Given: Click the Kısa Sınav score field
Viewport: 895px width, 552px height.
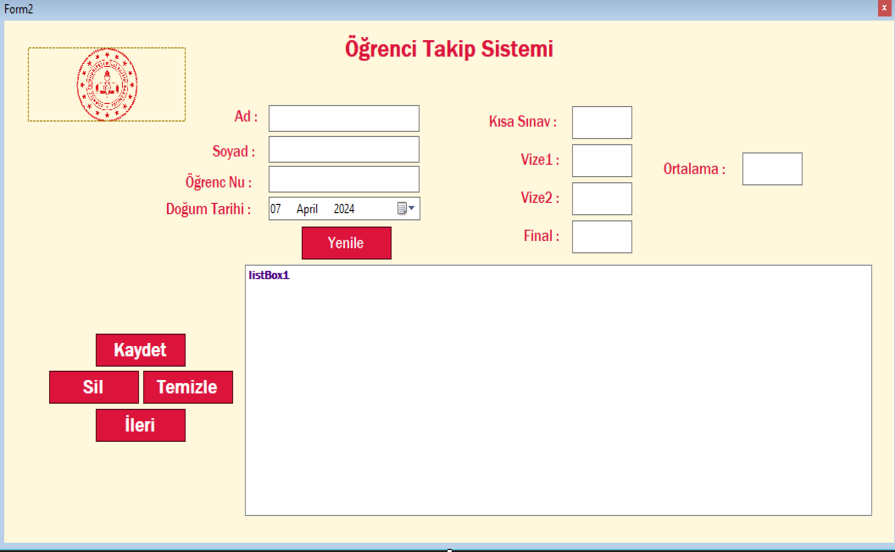Looking at the screenshot, I should click(x=601, y=122).
